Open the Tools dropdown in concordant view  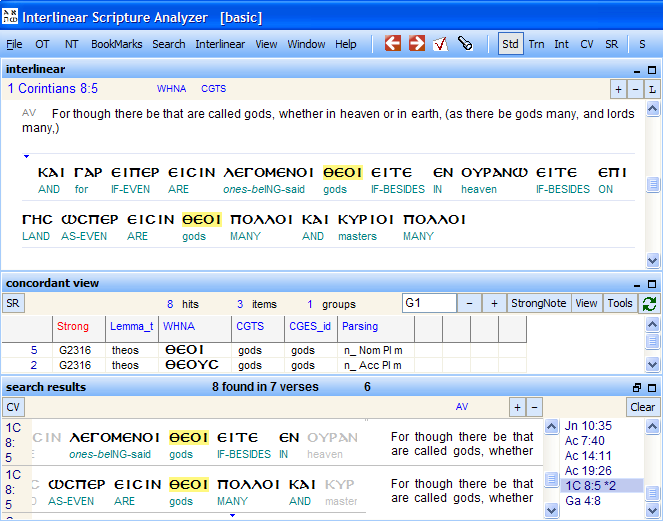pyautogui.click(x=620, y=304)
